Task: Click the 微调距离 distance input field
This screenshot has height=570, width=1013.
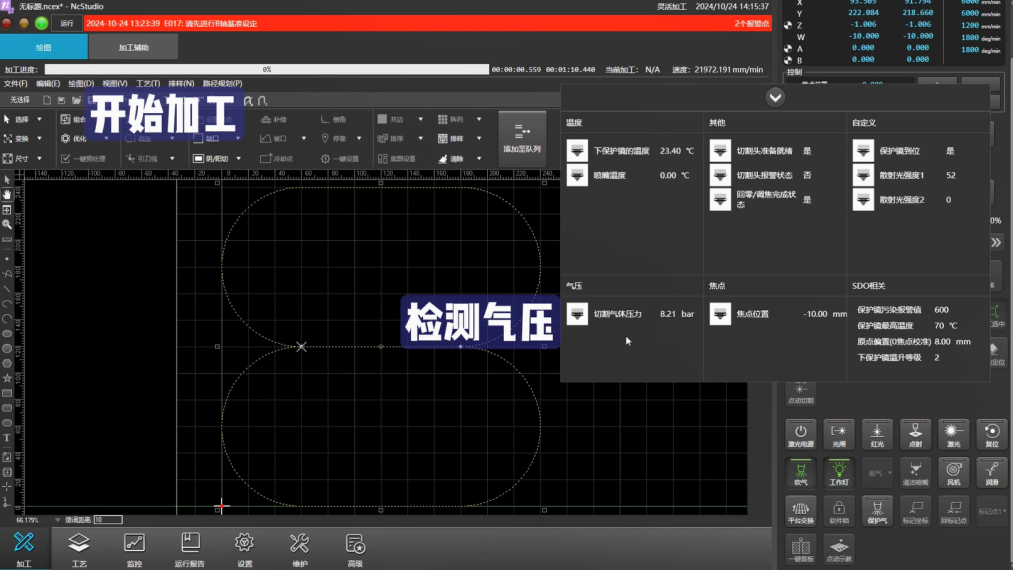Action: [107, 520]
